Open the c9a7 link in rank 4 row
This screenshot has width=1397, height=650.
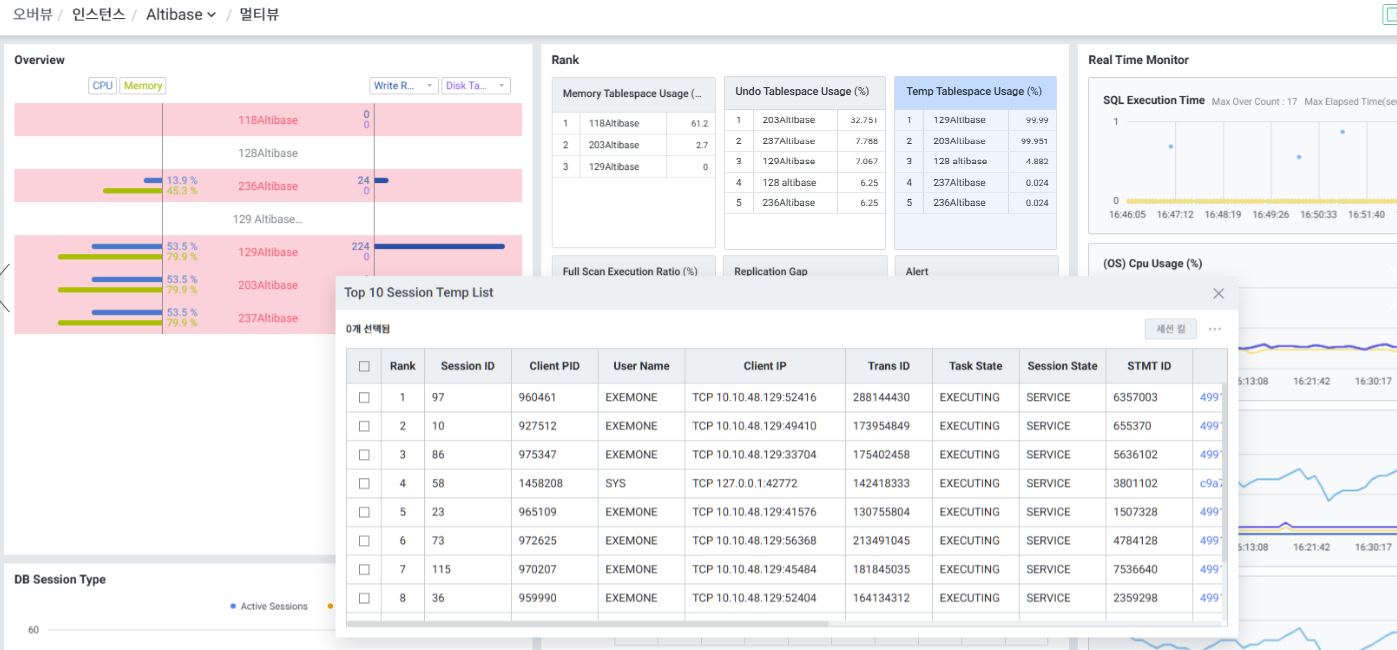point(1209,483)
